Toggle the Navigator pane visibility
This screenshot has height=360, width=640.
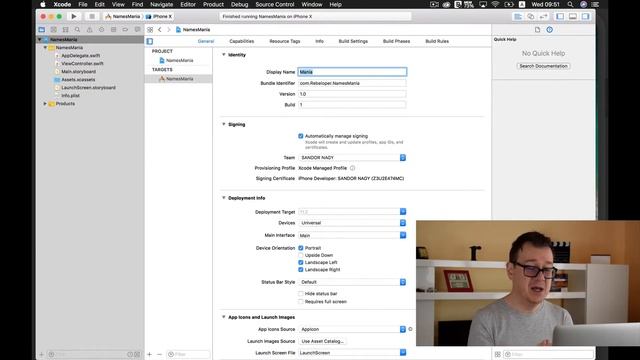pos(560,16)
